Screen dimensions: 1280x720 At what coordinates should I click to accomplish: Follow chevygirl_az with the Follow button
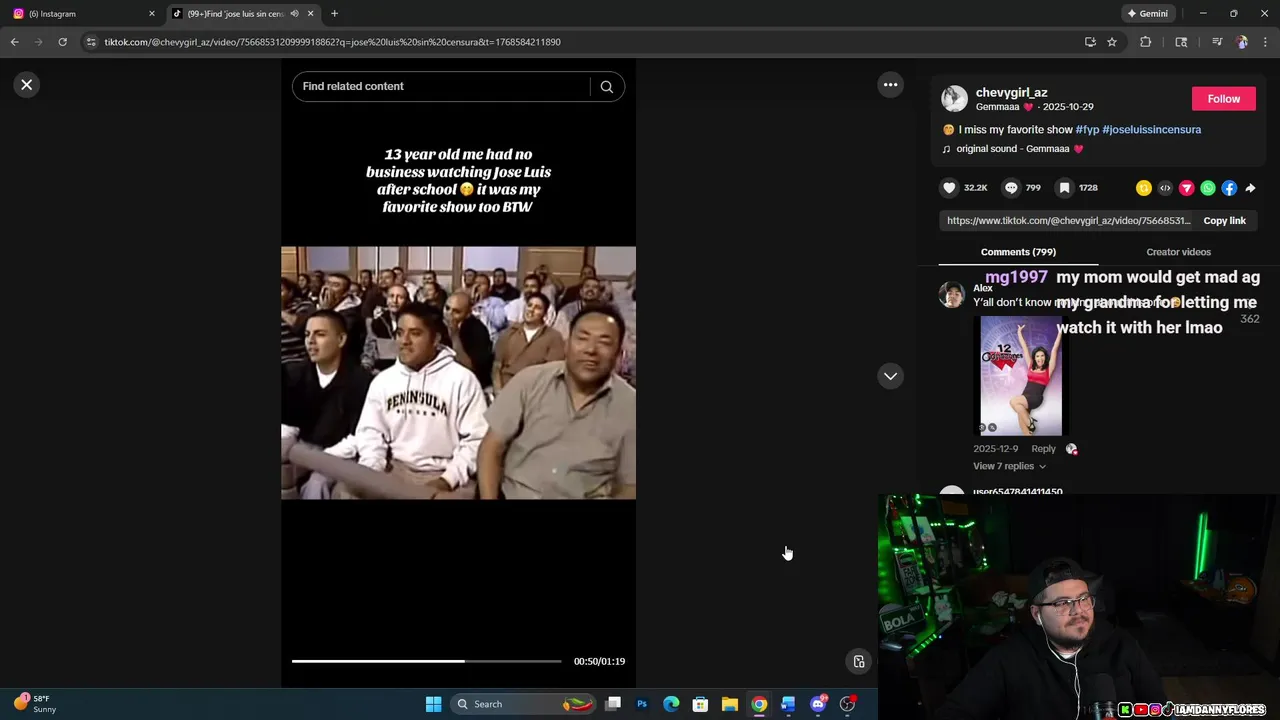point(1223,99)
